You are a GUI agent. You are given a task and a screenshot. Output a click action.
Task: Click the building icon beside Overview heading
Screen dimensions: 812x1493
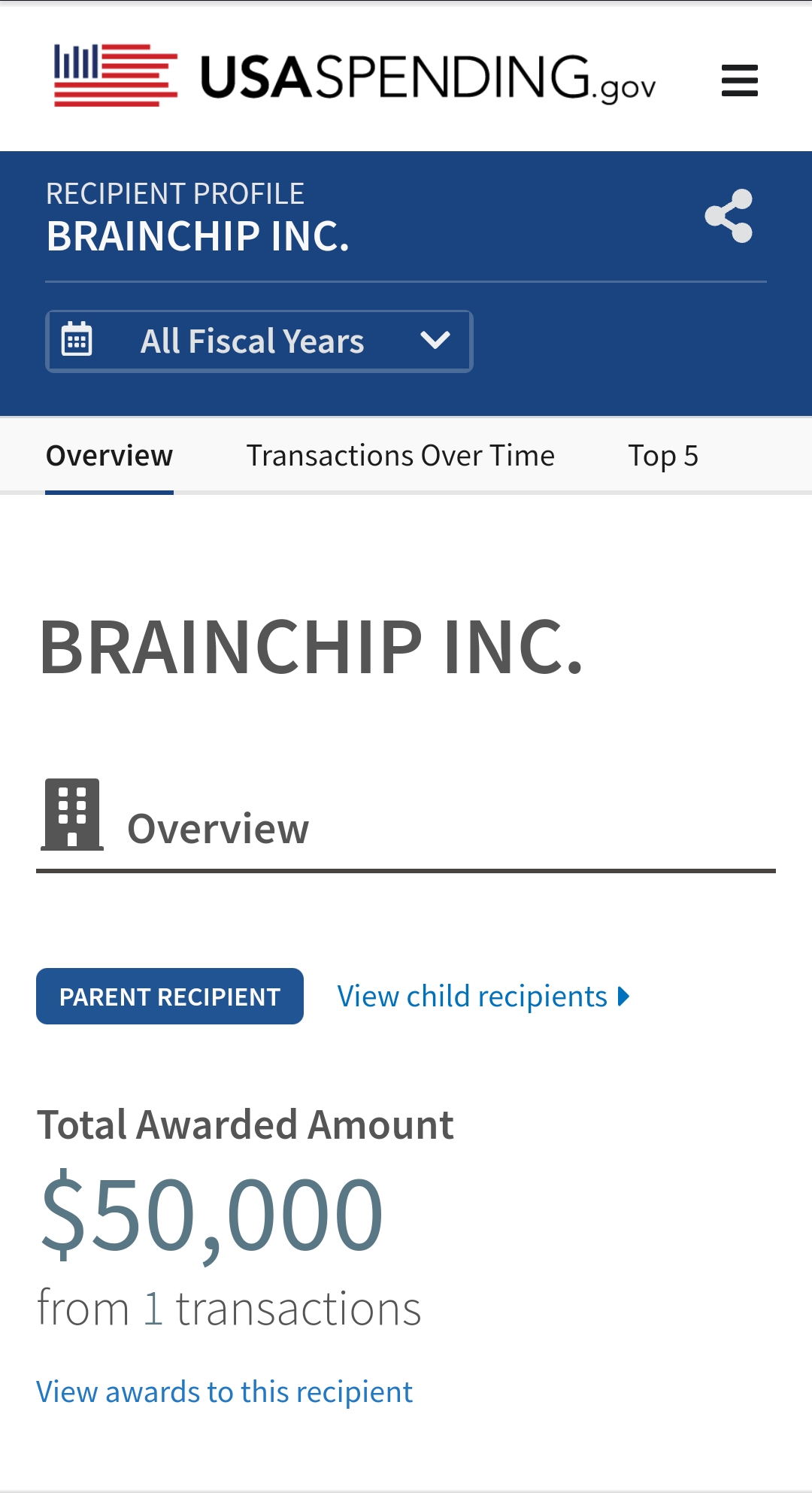tap(72, 815)
